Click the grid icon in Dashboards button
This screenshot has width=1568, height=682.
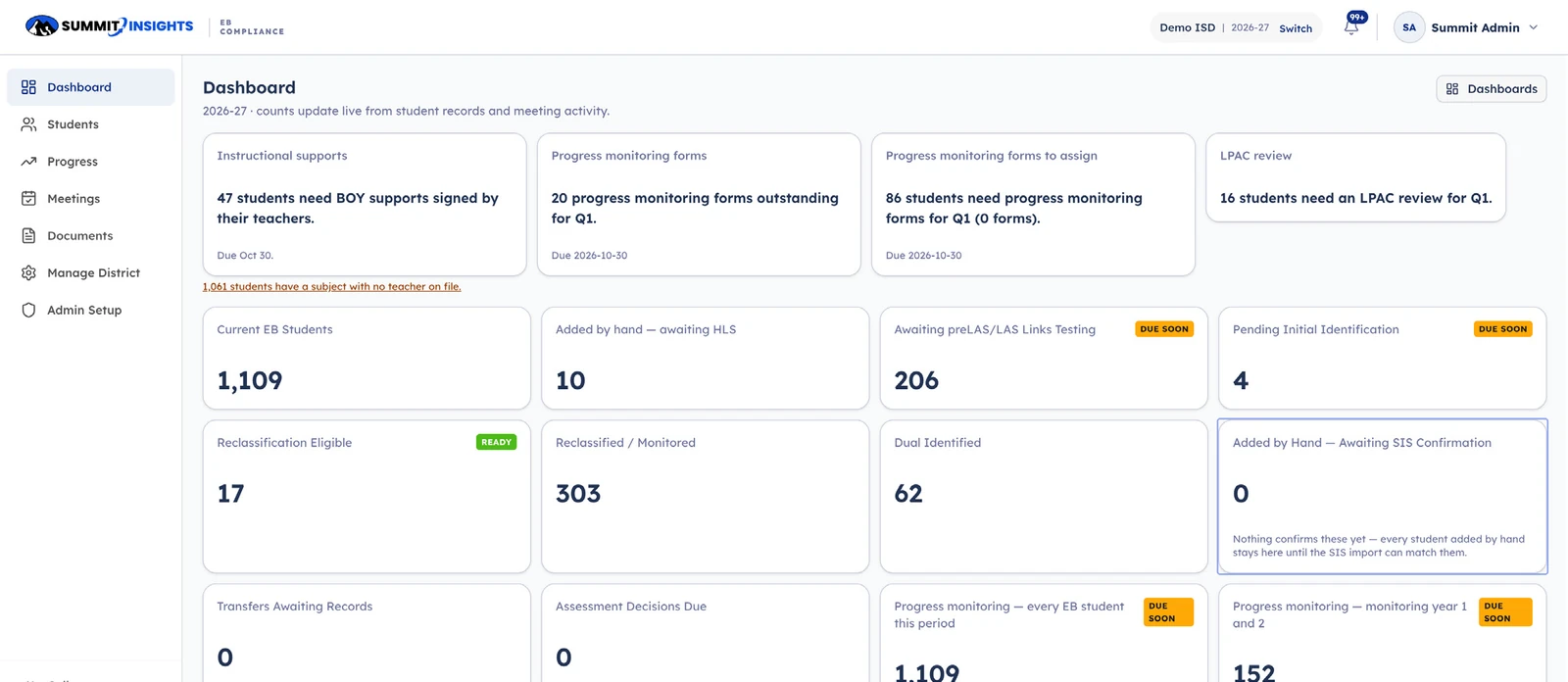(1452, 89)
